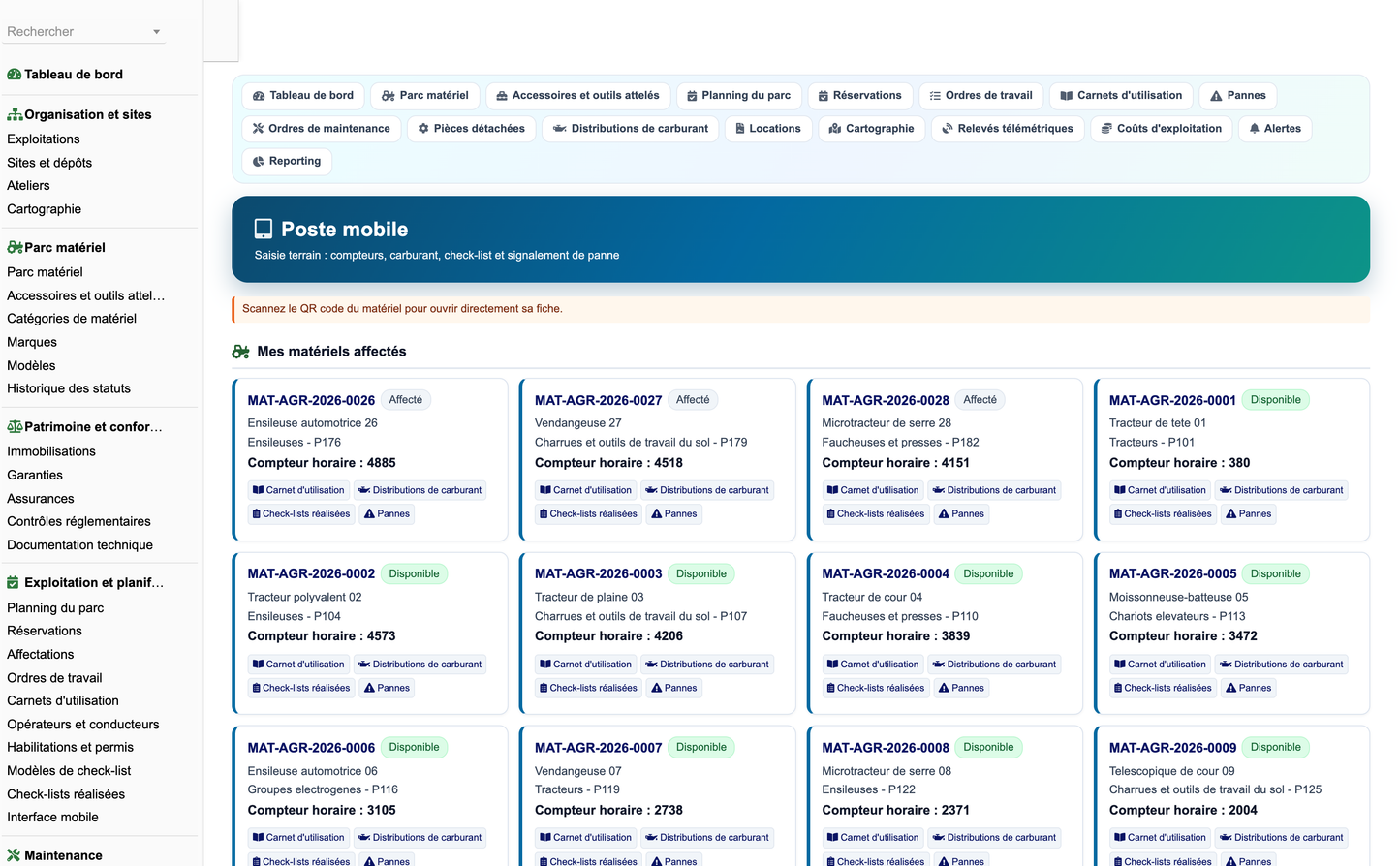This screenshot has width=1400, height=866.
Task: Click the Exploitation et planification calendar icon
Action: coord(14,582)
